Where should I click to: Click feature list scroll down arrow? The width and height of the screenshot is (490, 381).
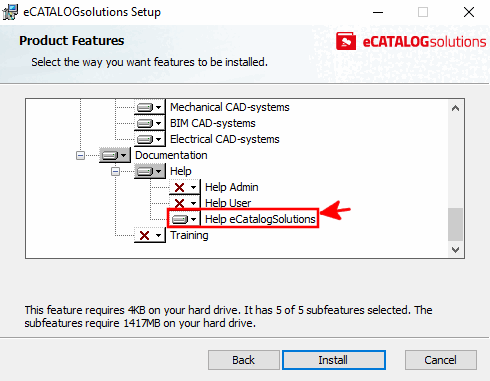(x=455, y=249)
